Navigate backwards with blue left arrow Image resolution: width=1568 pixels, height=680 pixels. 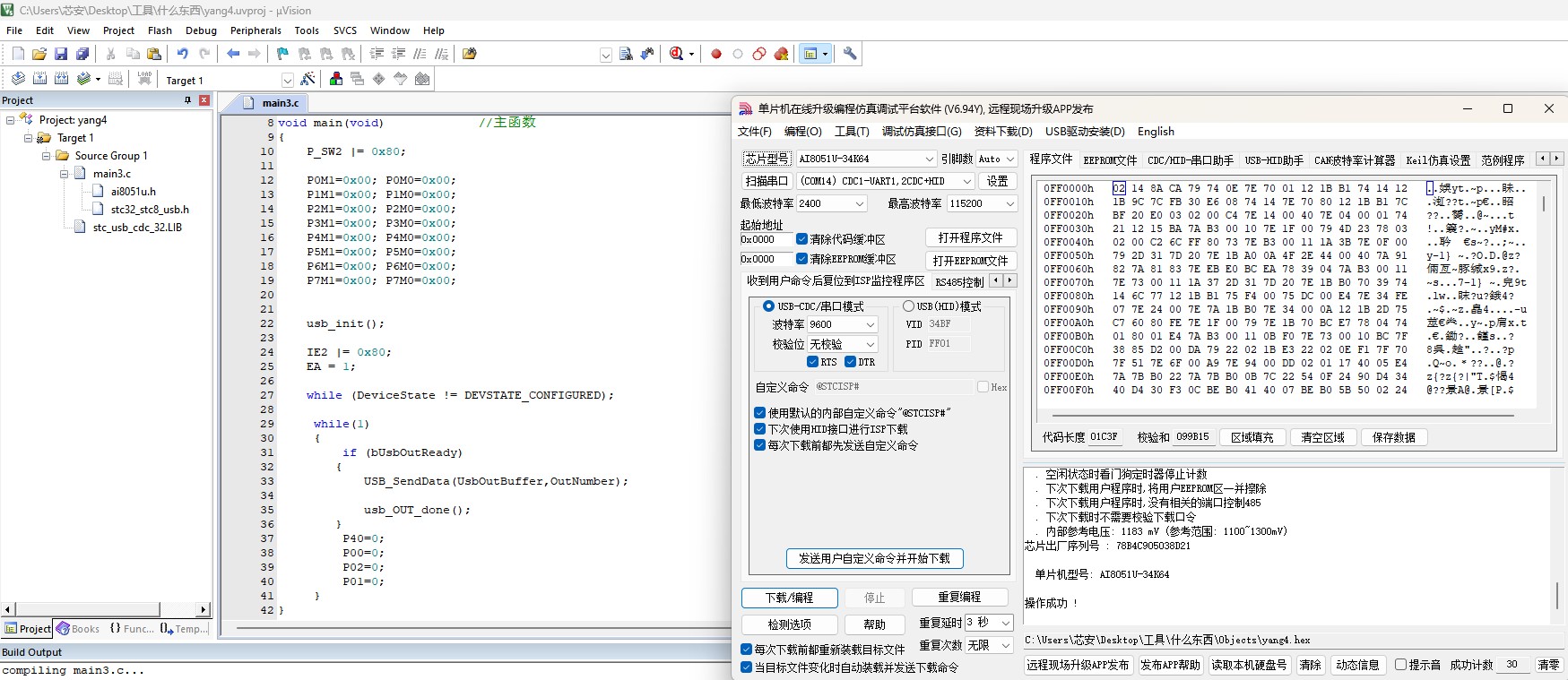click(x=233, y=54)
